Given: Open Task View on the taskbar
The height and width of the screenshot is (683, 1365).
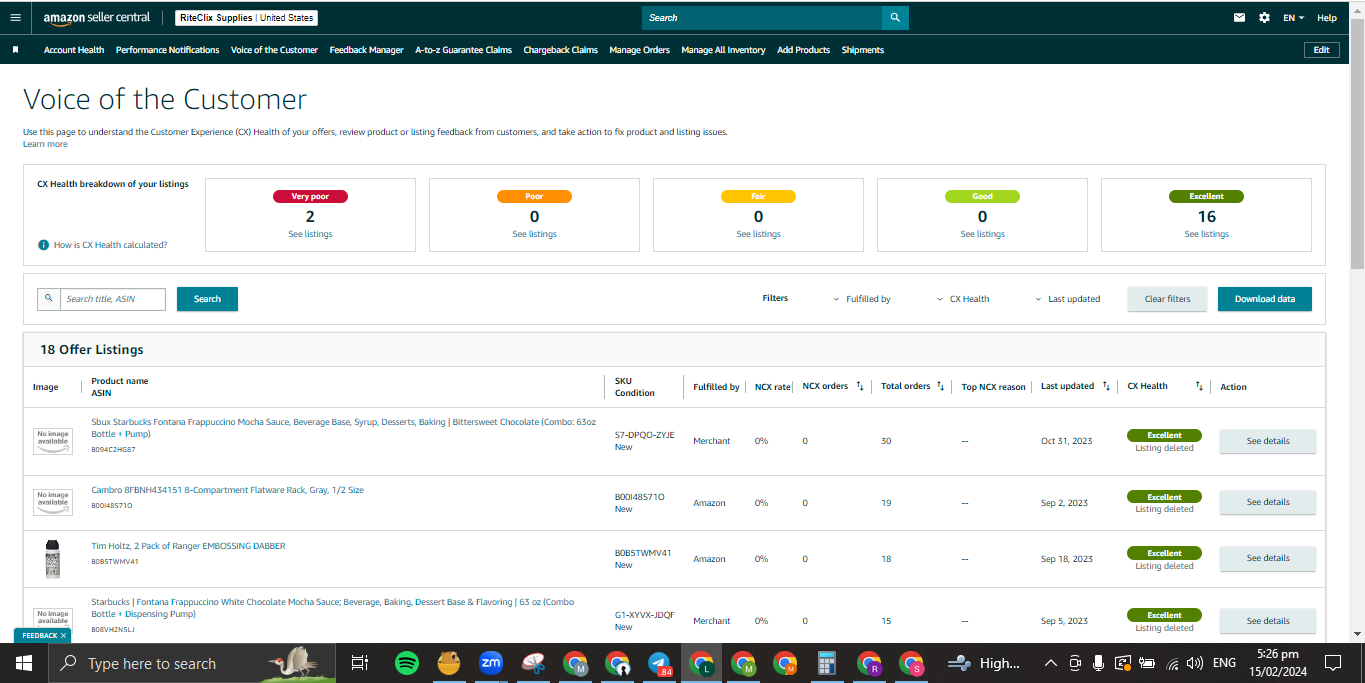Looking at the screenshot, I should coord(360,663).
